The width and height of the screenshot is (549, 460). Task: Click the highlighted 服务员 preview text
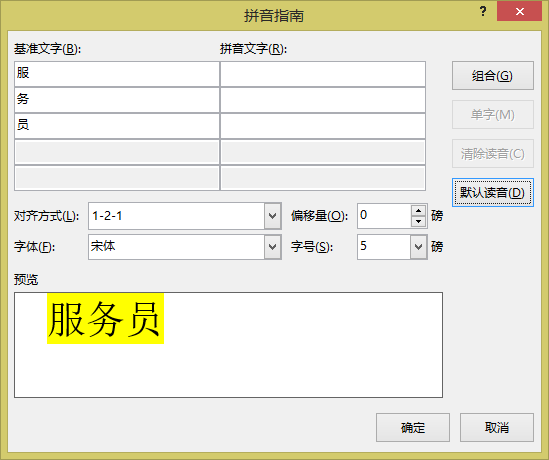[105, 319]
